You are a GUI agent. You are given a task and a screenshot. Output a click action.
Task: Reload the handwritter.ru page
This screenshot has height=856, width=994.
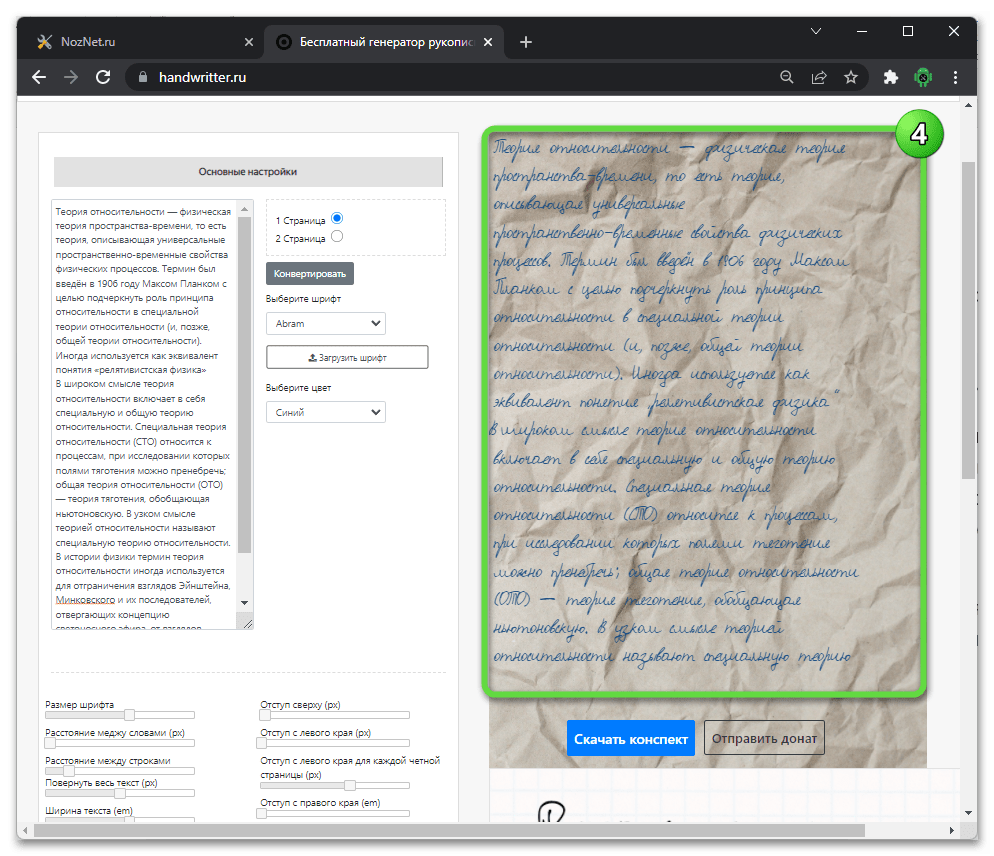[x=102, y=77]
